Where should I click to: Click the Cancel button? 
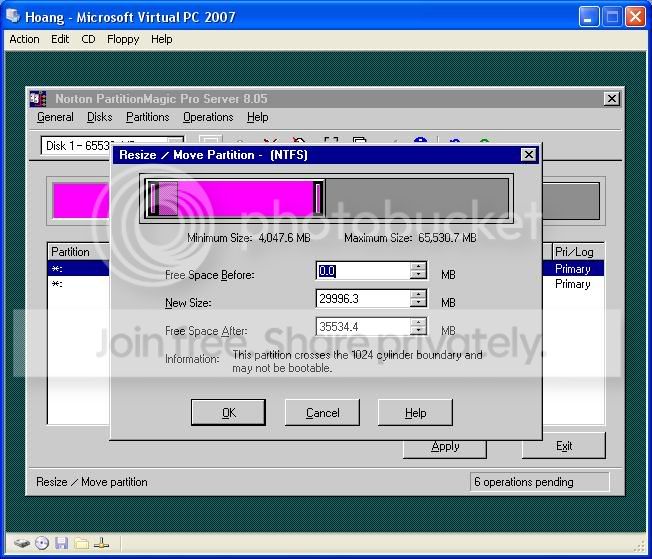[322, 413]
